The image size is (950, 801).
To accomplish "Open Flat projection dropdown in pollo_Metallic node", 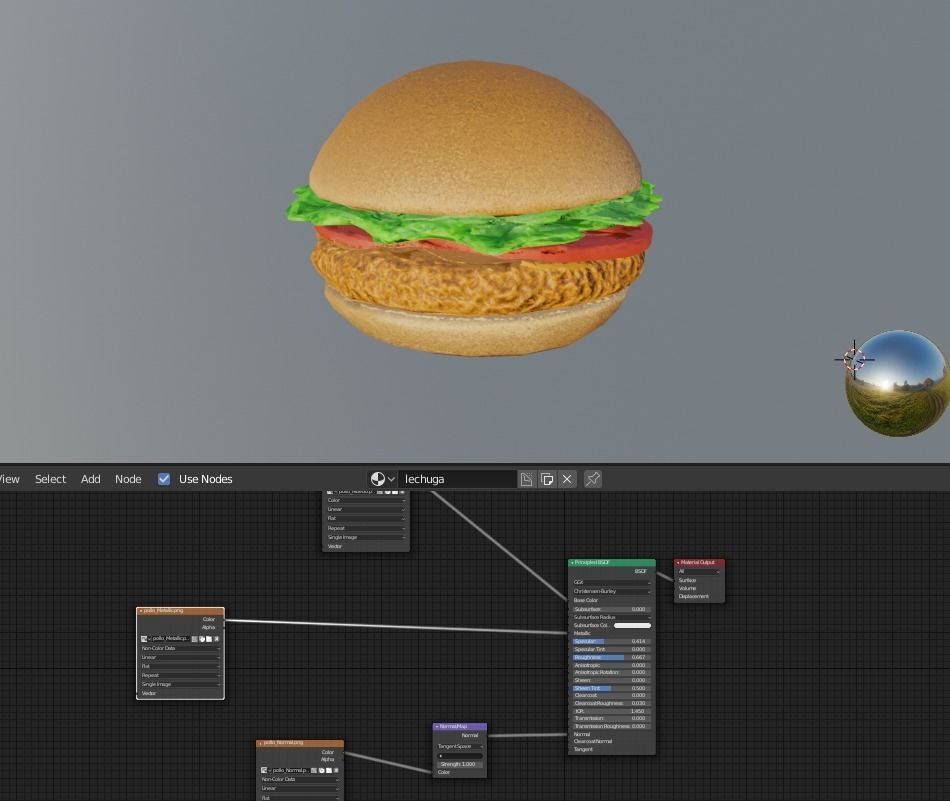I will point(181,666).
